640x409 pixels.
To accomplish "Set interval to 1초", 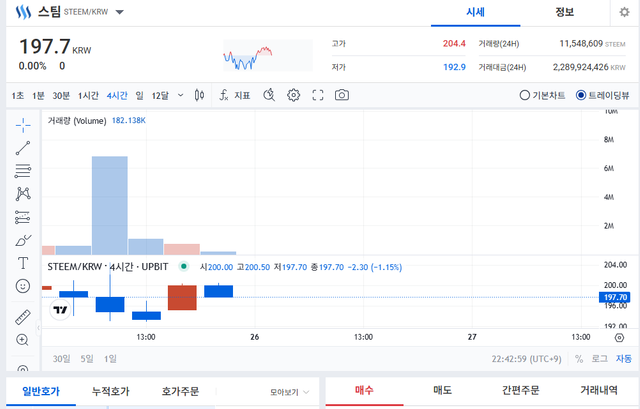I will (x=18, y=96).
